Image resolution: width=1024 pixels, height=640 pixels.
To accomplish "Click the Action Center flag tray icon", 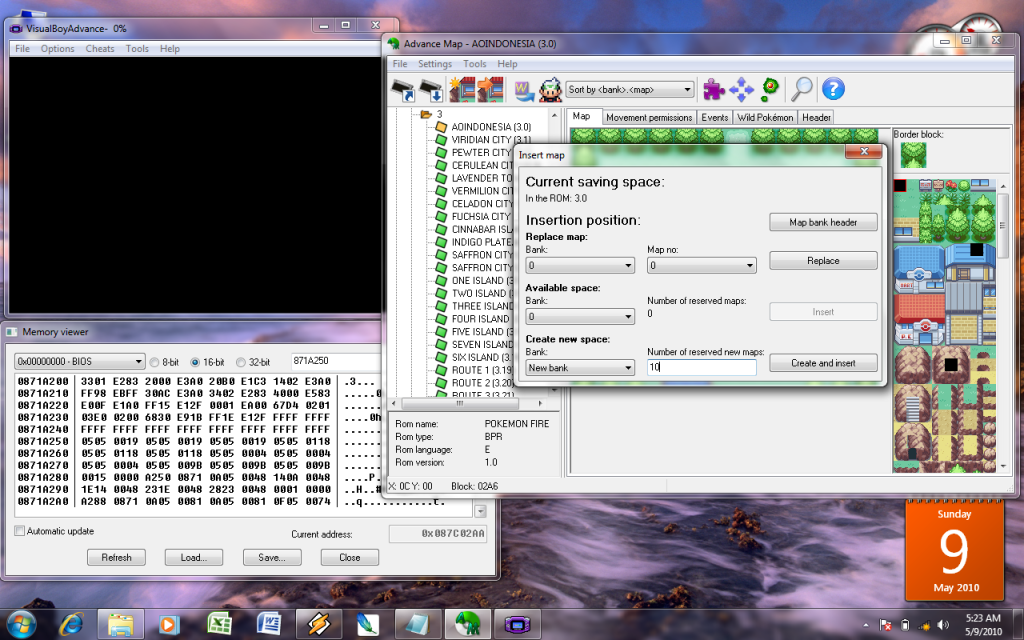I will pos(886,624).
